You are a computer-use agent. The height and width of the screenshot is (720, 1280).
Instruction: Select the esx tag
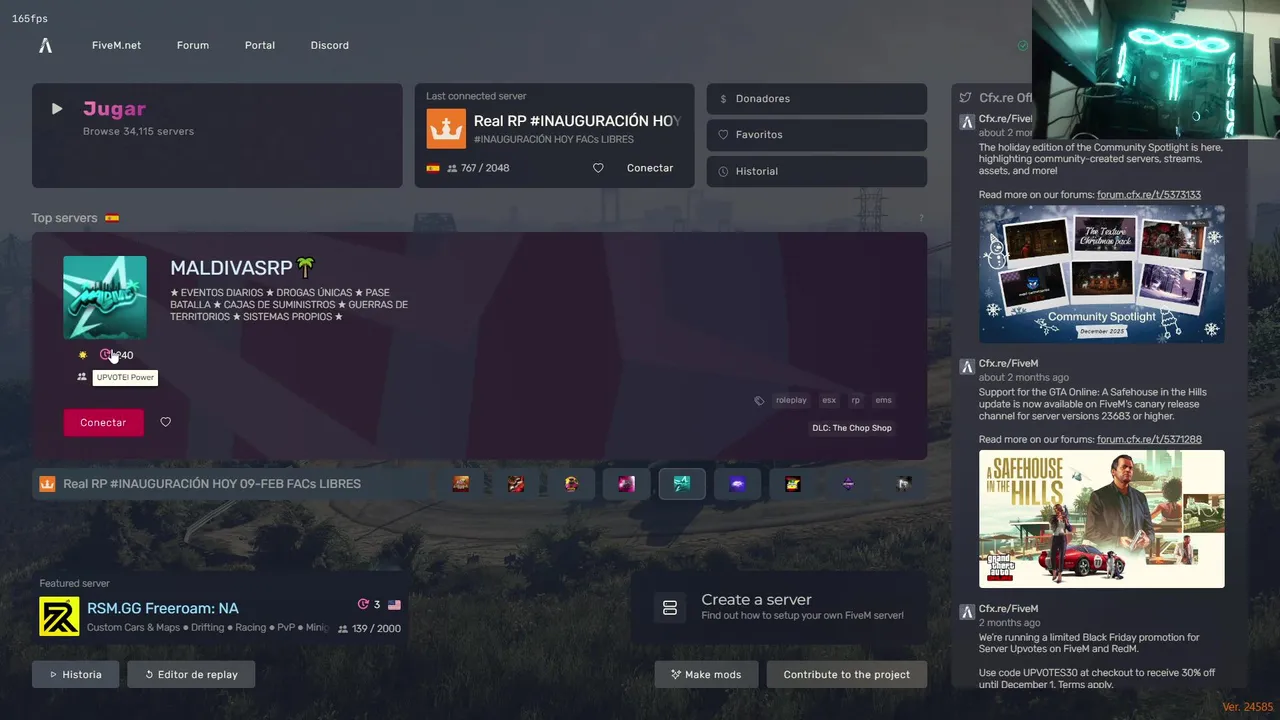pos(829,400)
